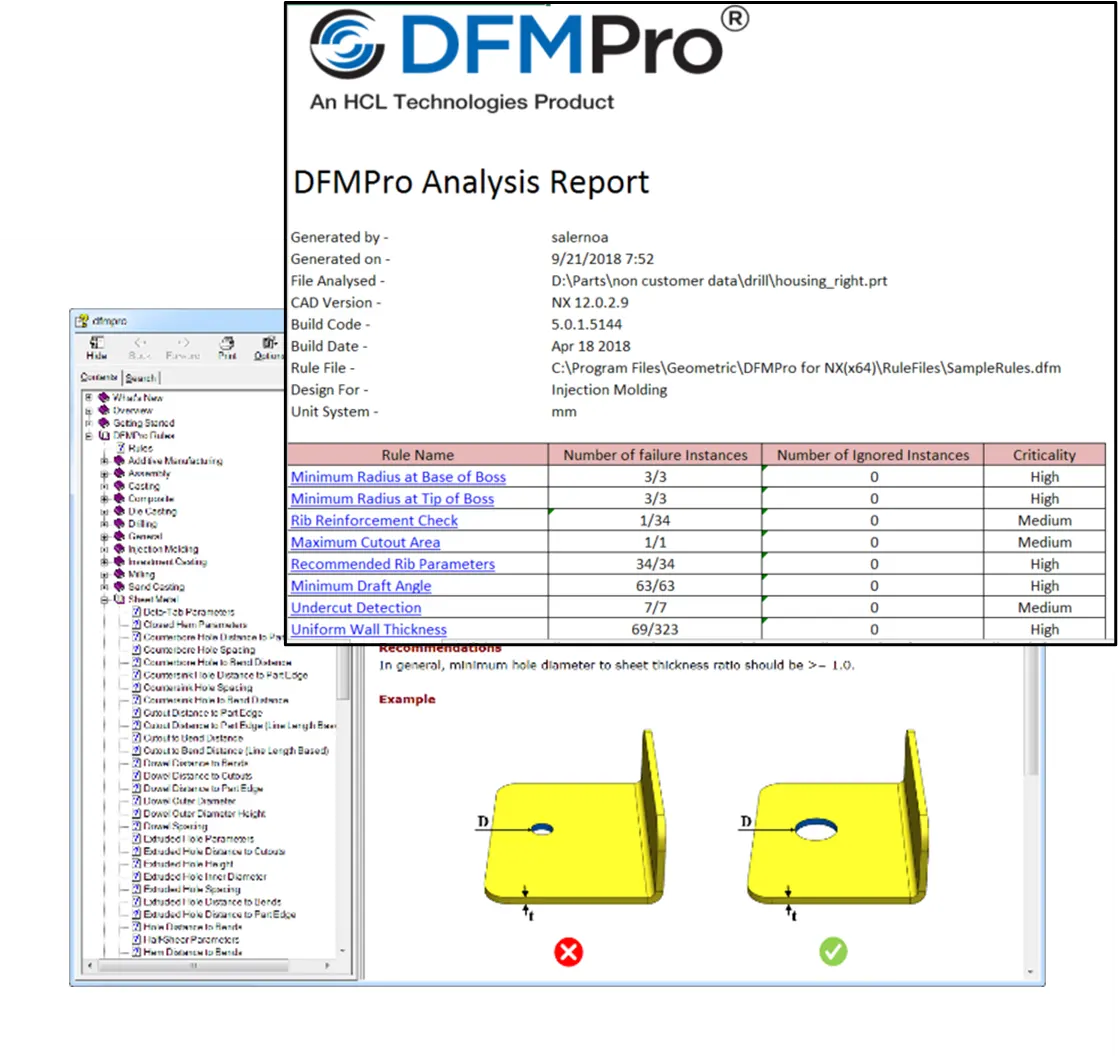Image resolution: width=1118 pixels, height=1056 pixels.
Task: Select Counterbore Hole Spacing help topic
Action: coord(199,650)
